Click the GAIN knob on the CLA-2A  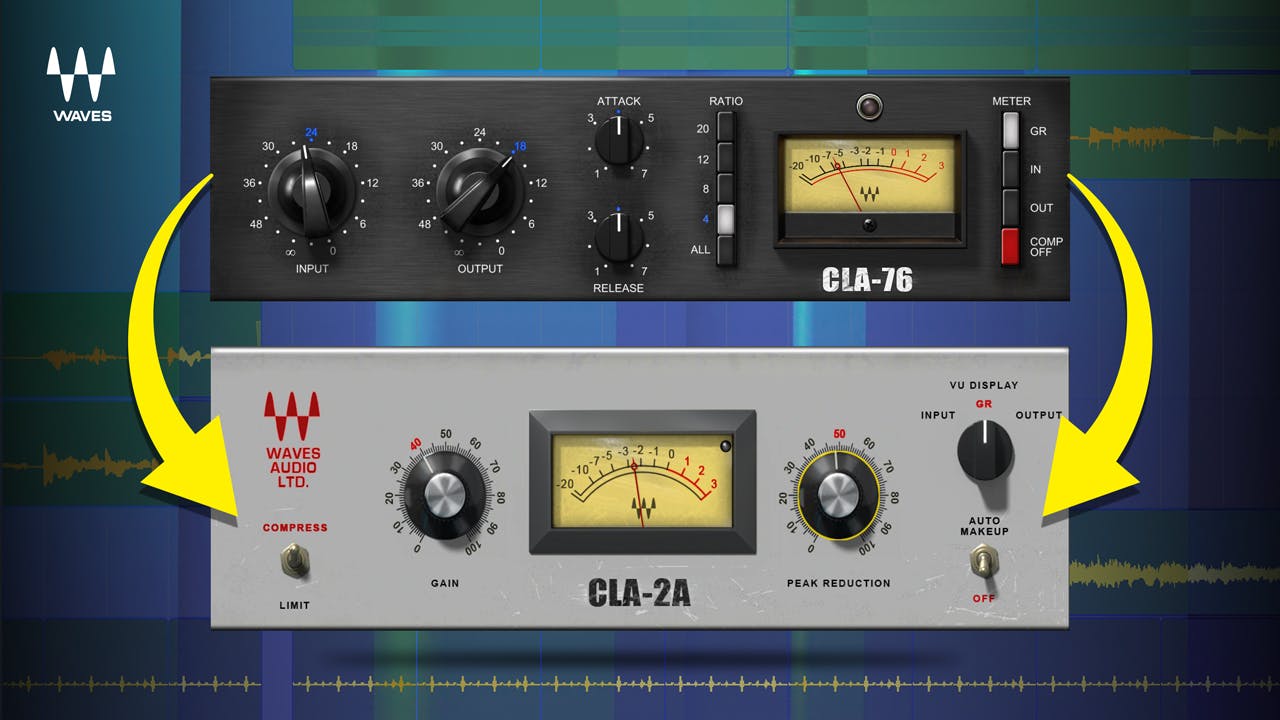(x=448, y=495)
